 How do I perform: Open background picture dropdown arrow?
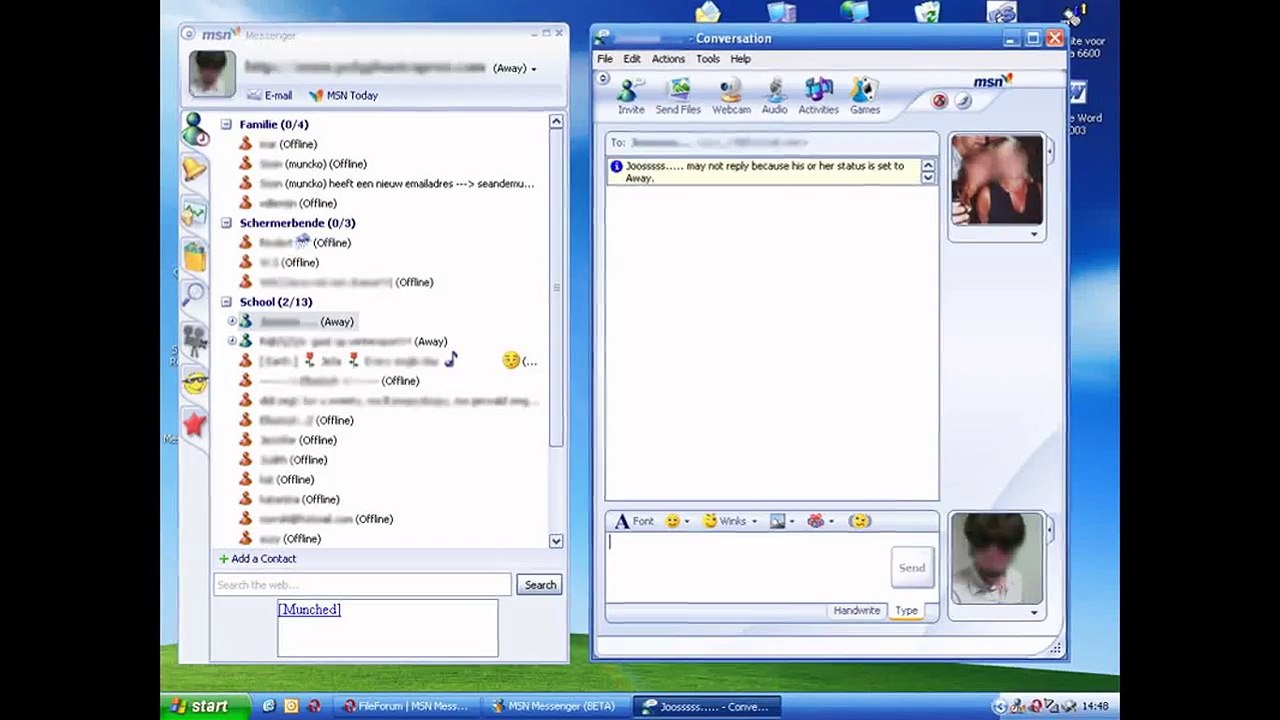[792, 522]
